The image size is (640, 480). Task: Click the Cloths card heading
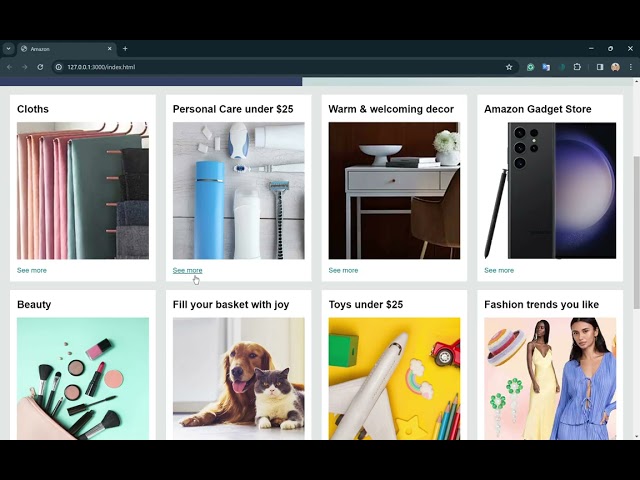[33, 109]
